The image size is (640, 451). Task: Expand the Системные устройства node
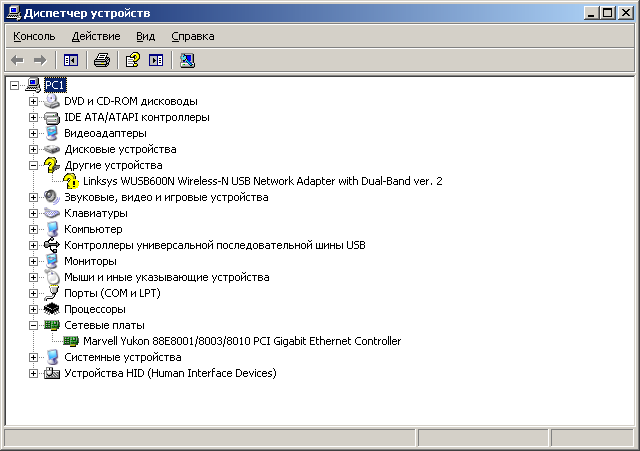tap(33, 358)
